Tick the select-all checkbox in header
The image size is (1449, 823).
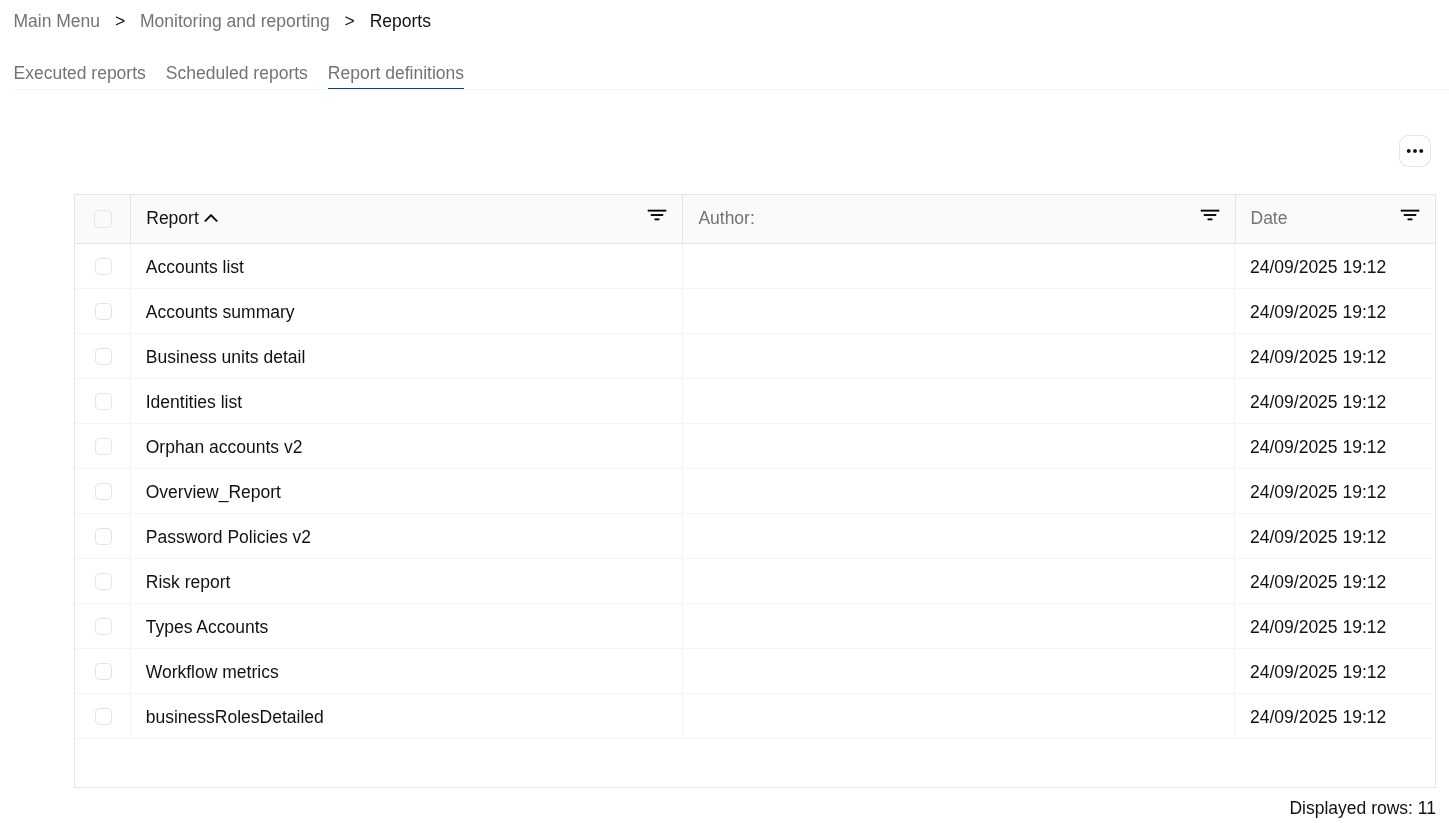103,219
